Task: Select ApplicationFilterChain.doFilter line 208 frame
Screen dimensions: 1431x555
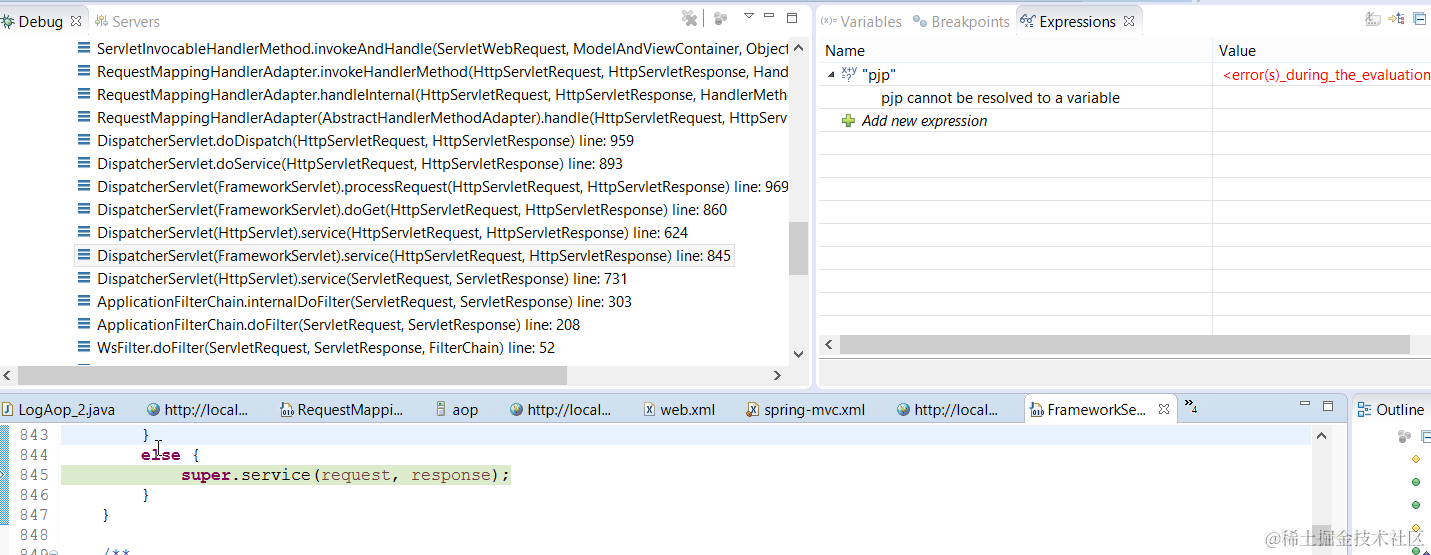Action: pos(329,324)
